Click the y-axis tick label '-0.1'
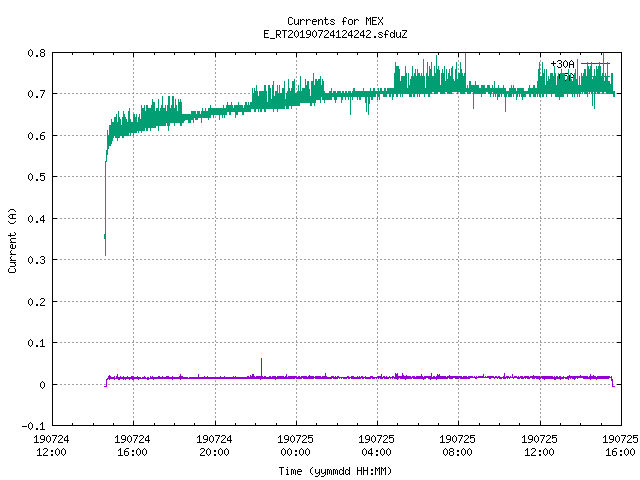The width and height of the screenshot is (640, 480). [33, 426]
